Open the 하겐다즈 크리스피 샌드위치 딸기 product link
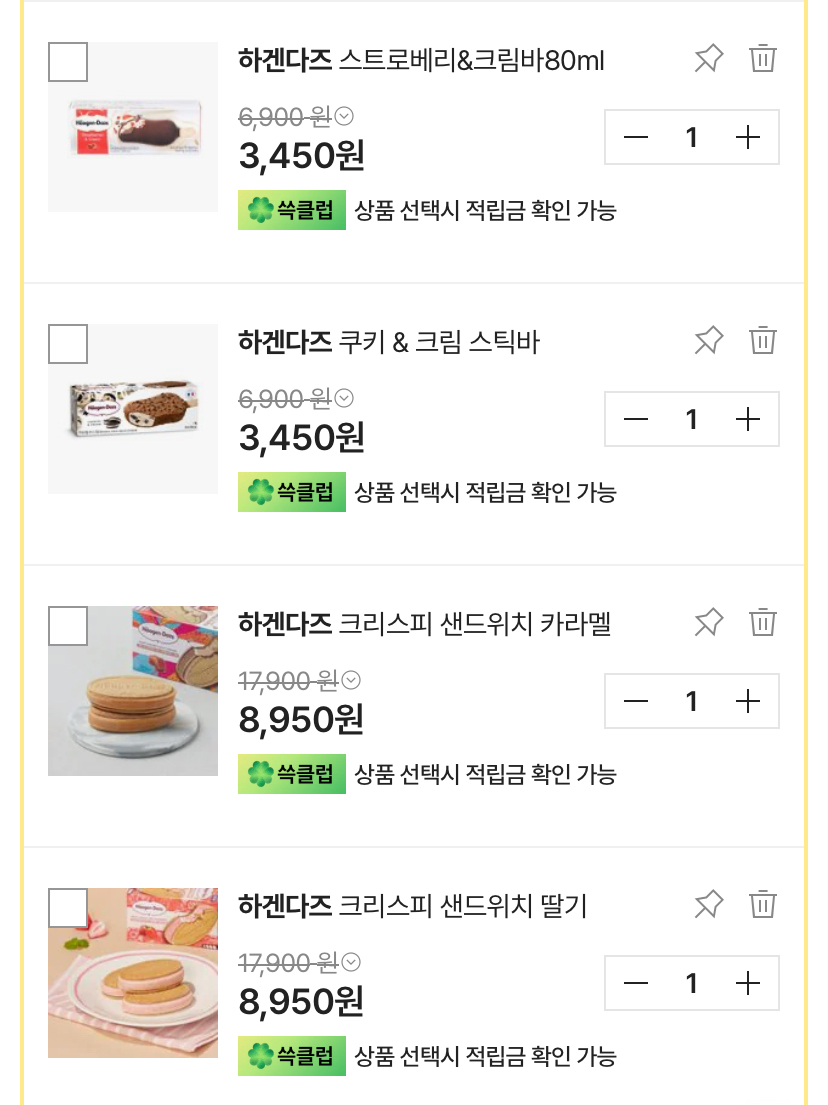Viewport: 828px width, 1105px height. (x=412, y=906)
